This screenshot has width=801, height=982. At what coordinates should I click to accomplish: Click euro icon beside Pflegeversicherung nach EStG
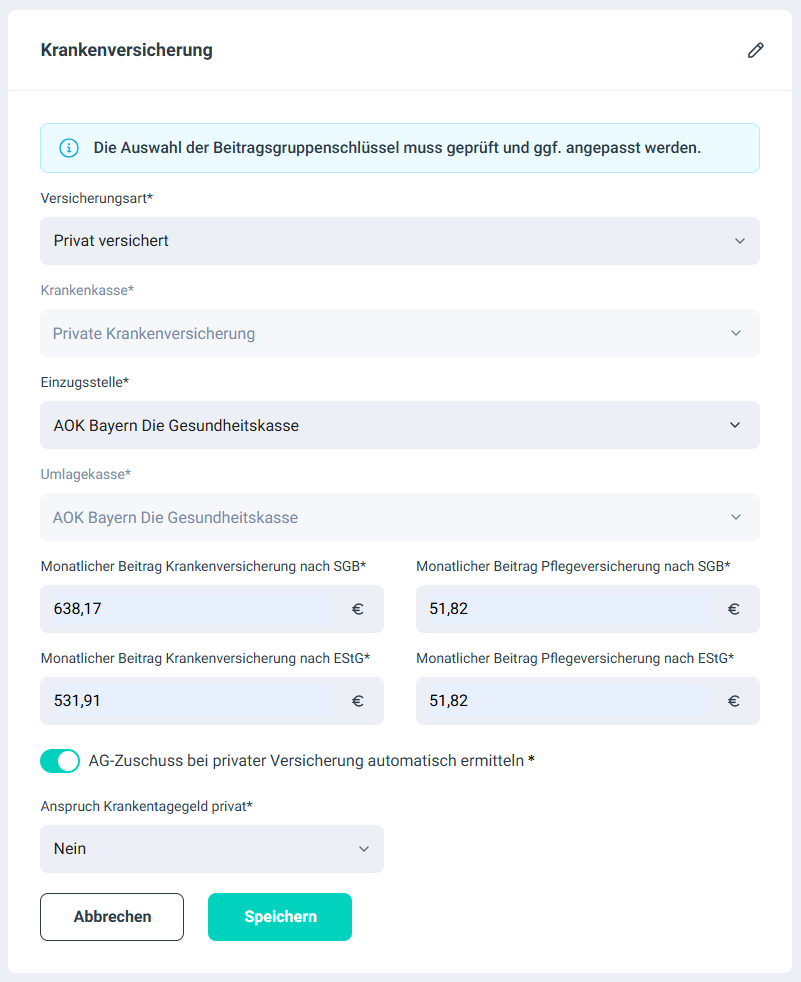733,701
